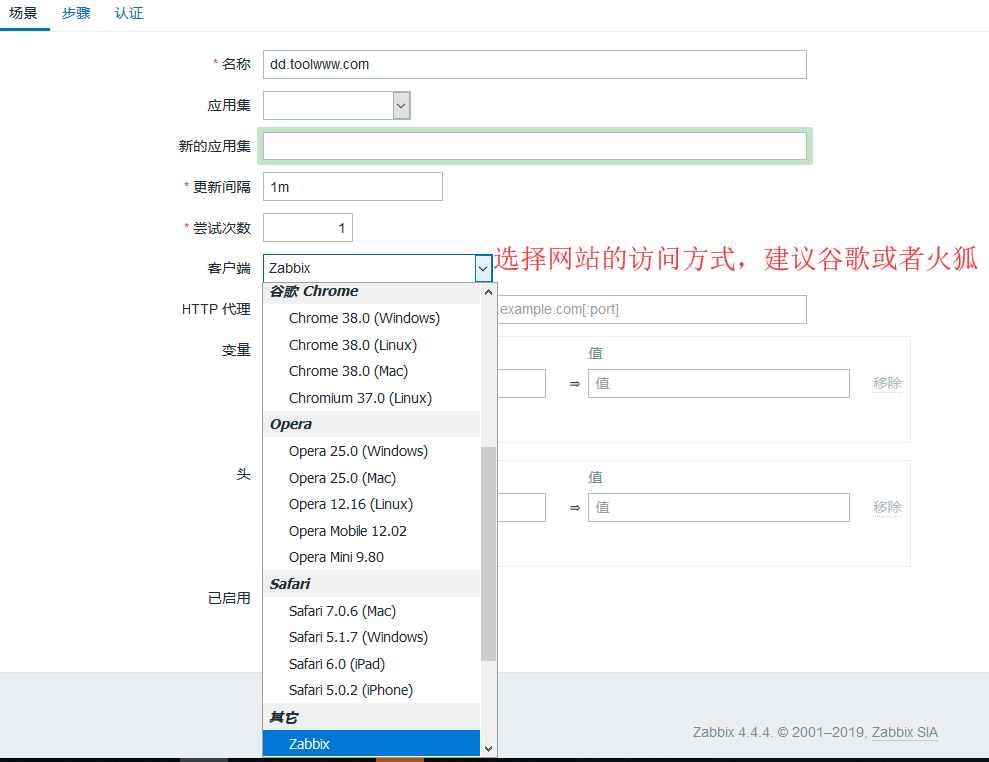989x762 pixels.
Task: Choose Opera 25.0 (Windows) option
Action: tap(371, 451)
